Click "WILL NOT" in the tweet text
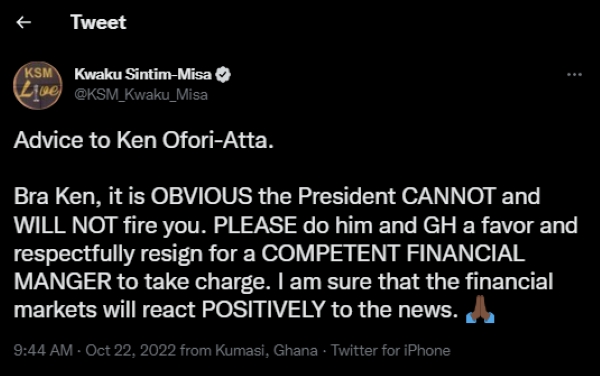Image resolution: width=600 pixels, height=376 pixels. [x=65, y=225]
